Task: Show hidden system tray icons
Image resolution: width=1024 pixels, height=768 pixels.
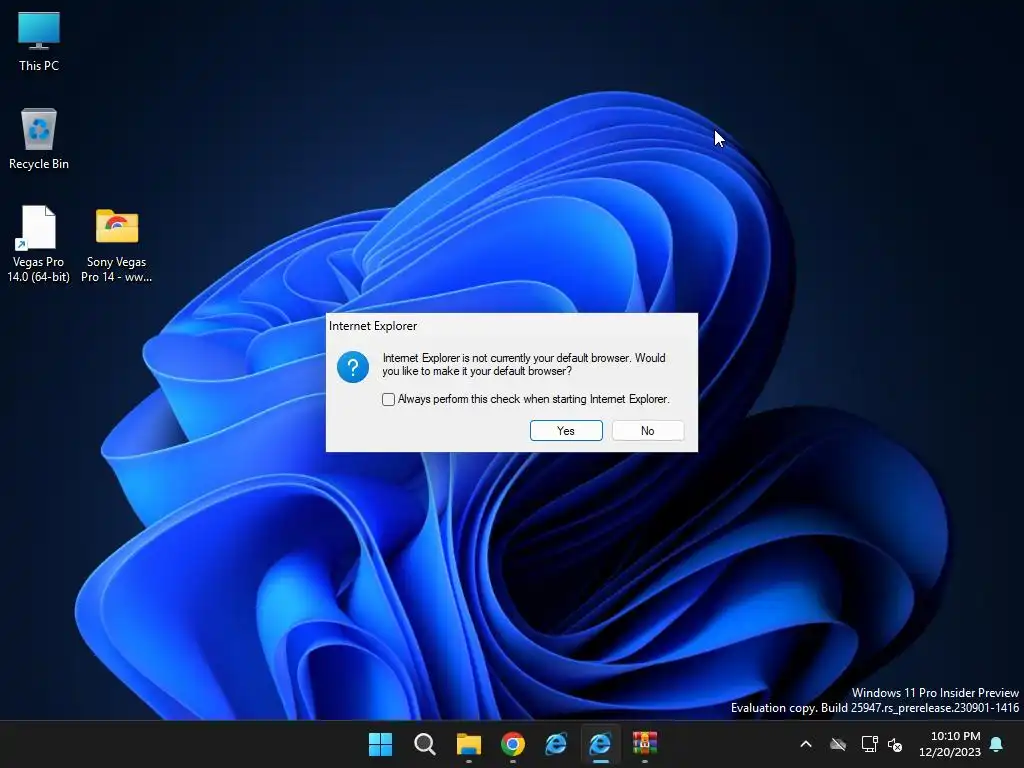Action: pyautogui.click(x=806, y=744)
